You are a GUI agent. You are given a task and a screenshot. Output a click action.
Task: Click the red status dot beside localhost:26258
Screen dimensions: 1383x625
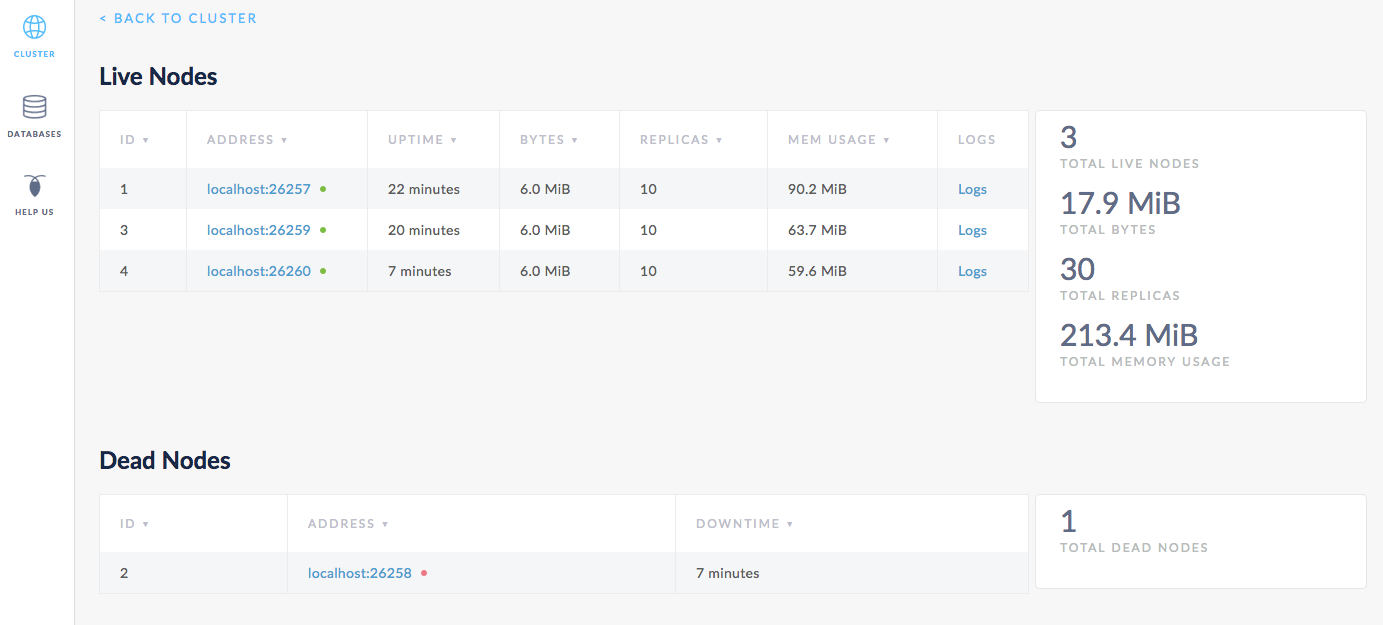423,572
